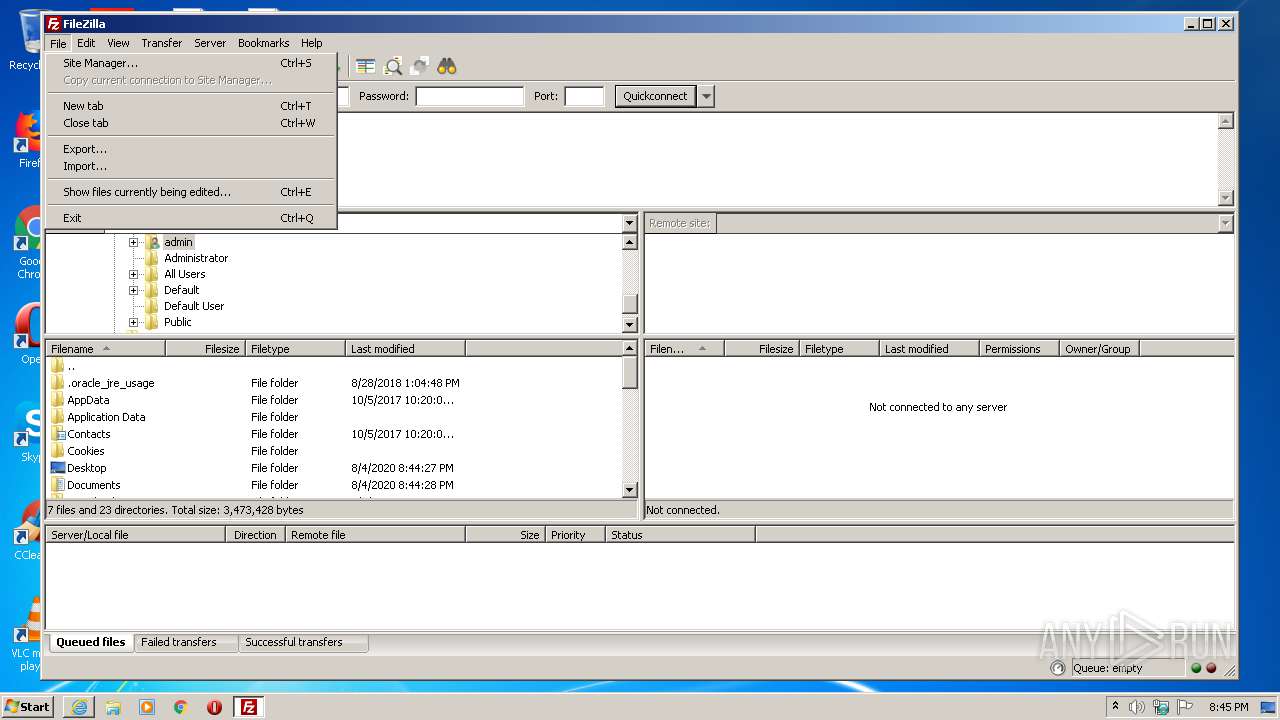Image resolution: width=1280 pixels, height=720 pixels.
Task: Click message log scrollbar up arrow
Action: [1226, 121]
